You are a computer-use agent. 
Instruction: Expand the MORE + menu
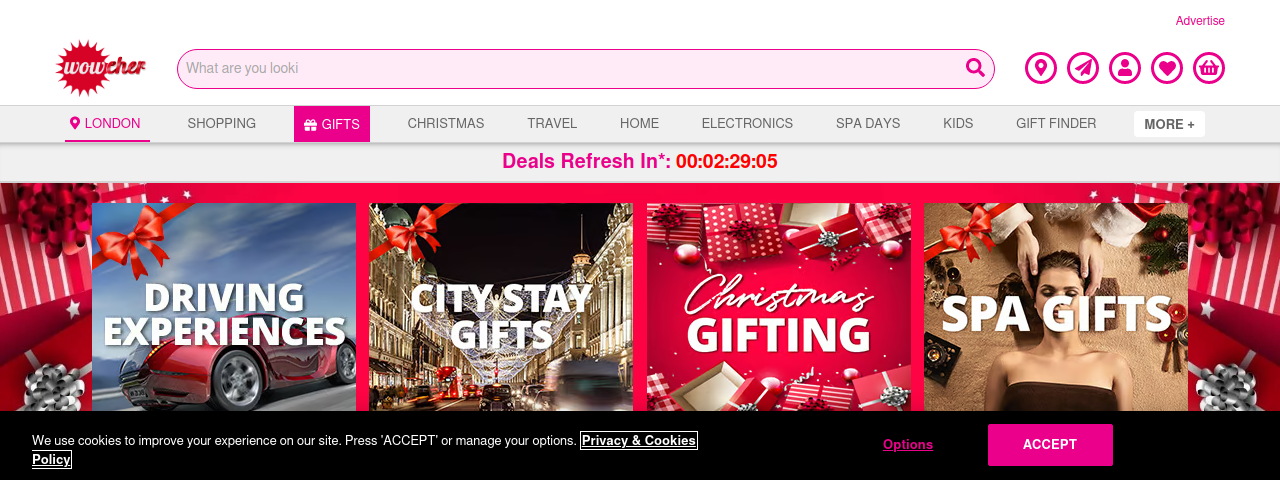pos(1169,124)
